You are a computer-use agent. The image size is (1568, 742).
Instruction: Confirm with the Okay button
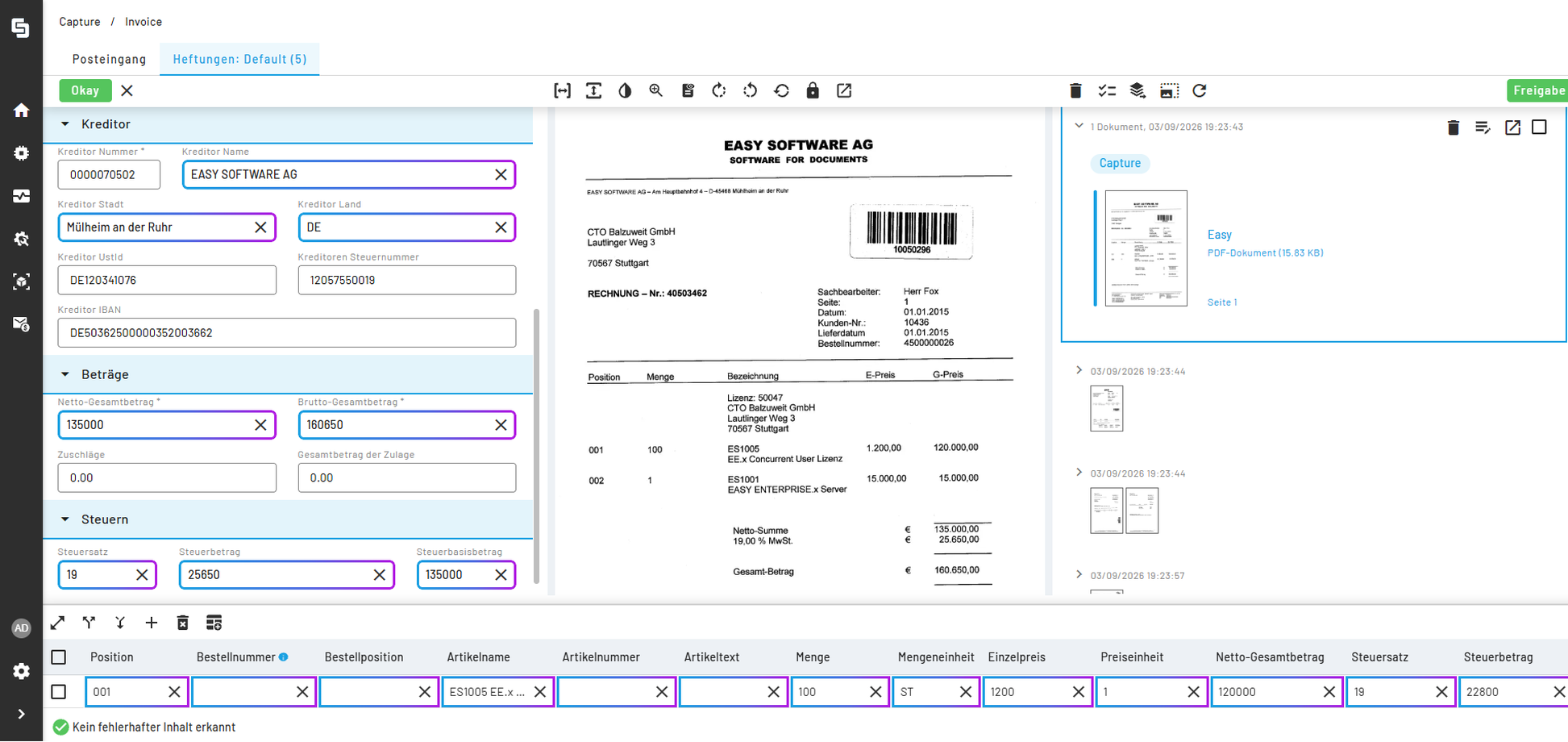[x=85, y=90]
